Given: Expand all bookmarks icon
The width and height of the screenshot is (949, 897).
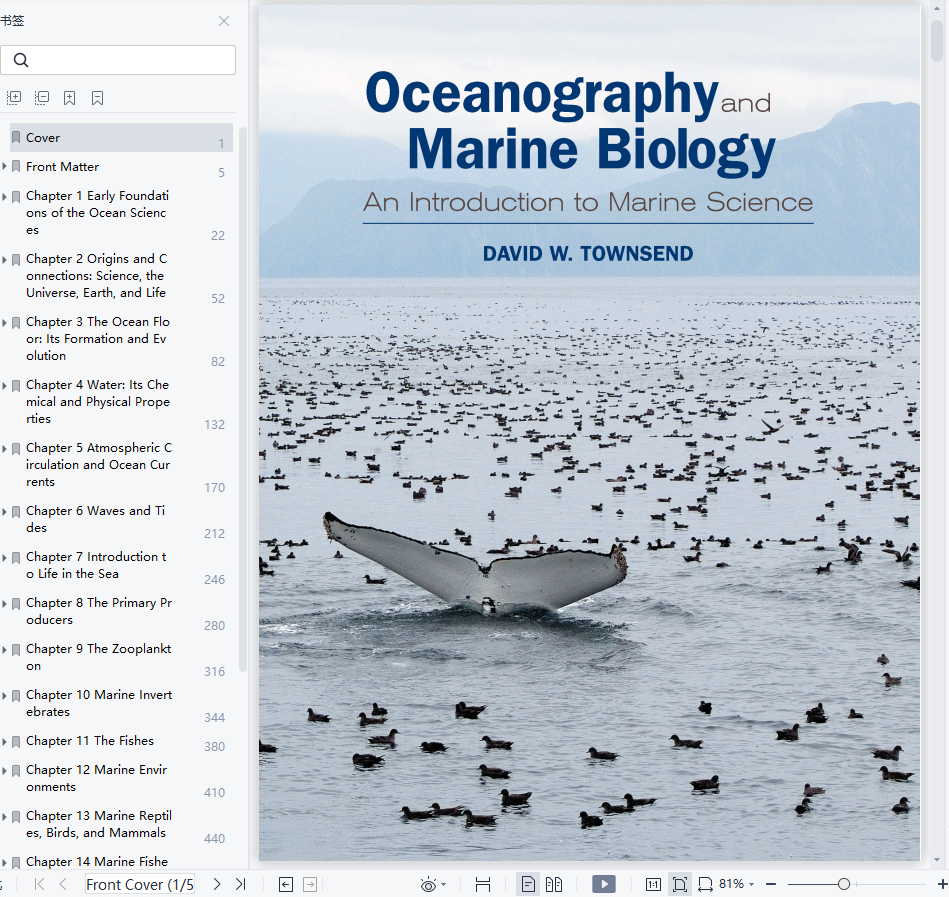Looking at the screenshot, I should (x=13, y=97).
